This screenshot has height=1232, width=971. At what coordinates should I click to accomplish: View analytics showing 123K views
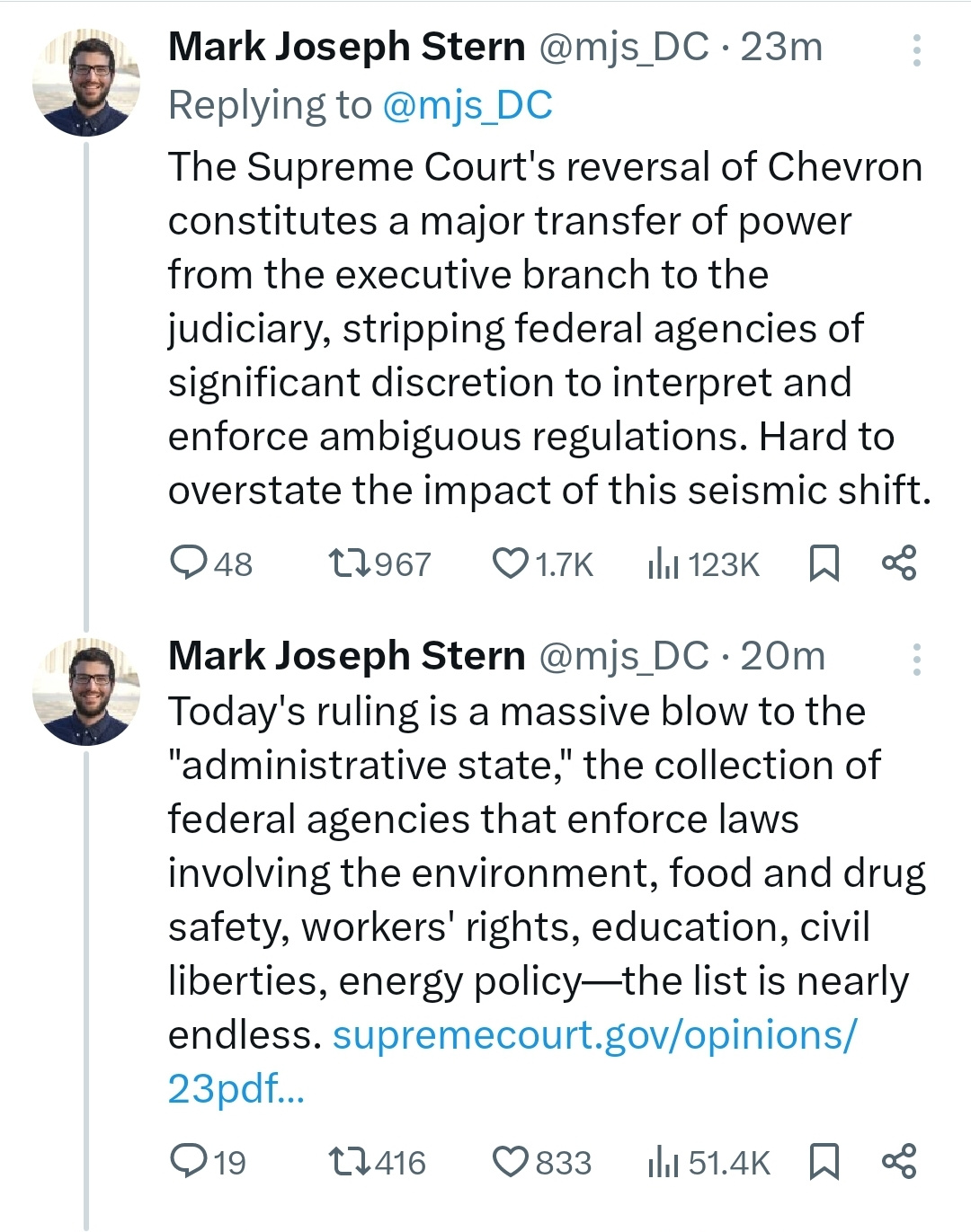(664, 564)
